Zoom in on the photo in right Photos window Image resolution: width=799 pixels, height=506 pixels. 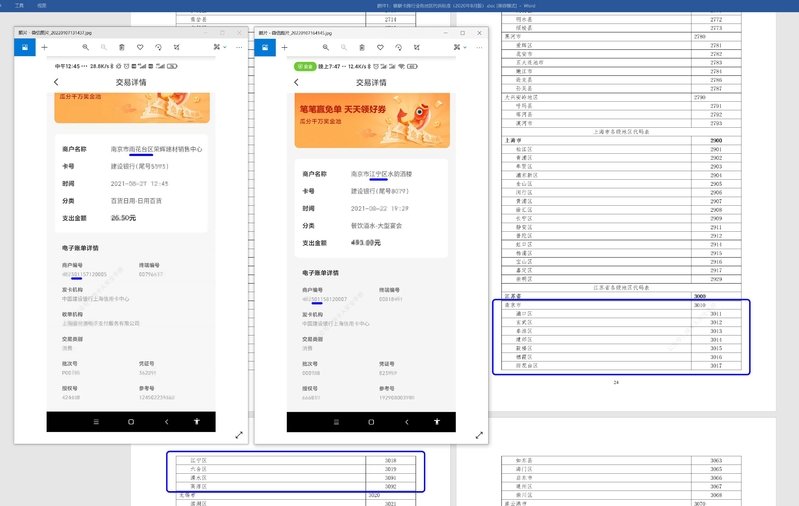326,47
